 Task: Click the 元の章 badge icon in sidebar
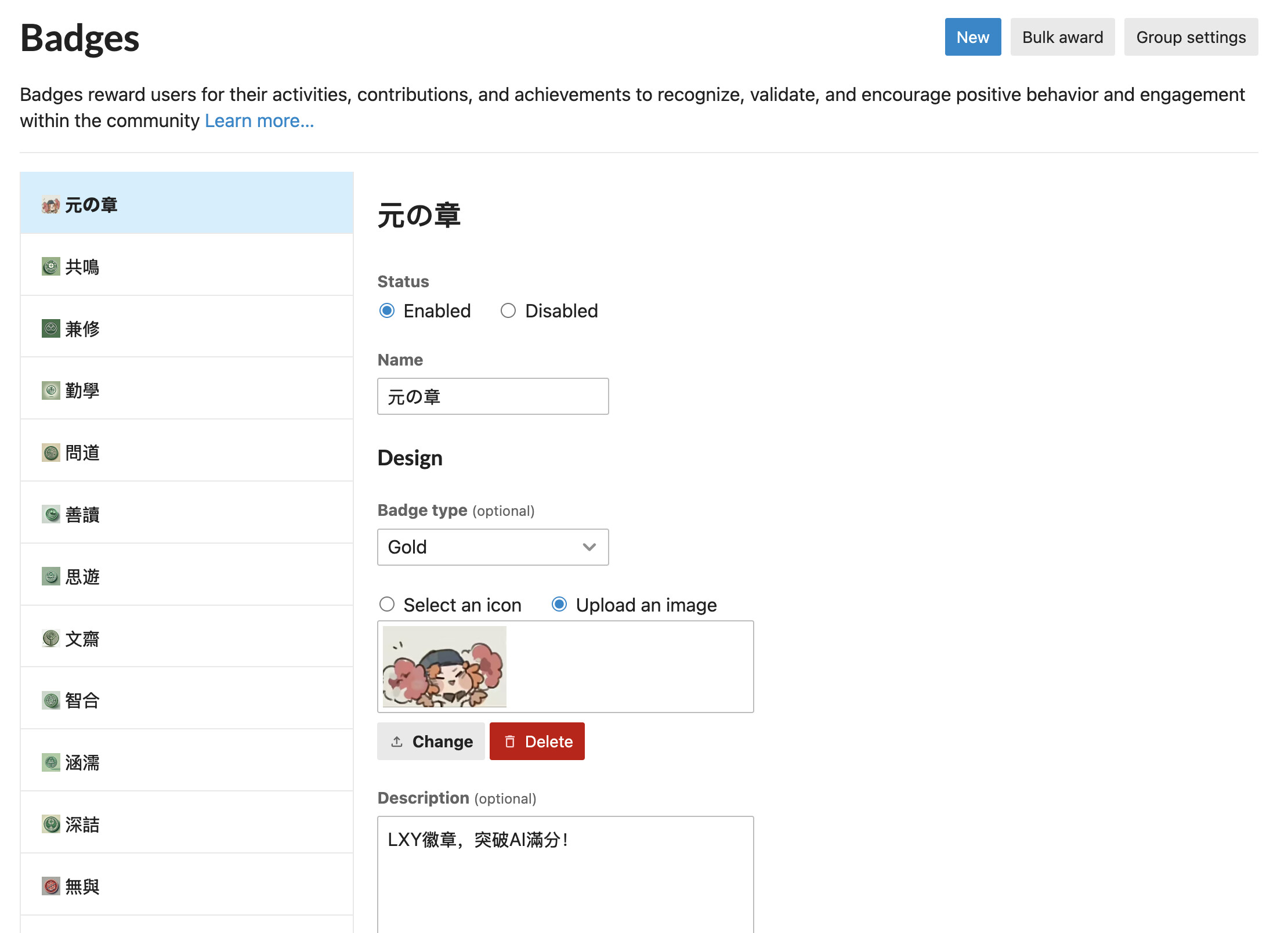tap(50, 205)
